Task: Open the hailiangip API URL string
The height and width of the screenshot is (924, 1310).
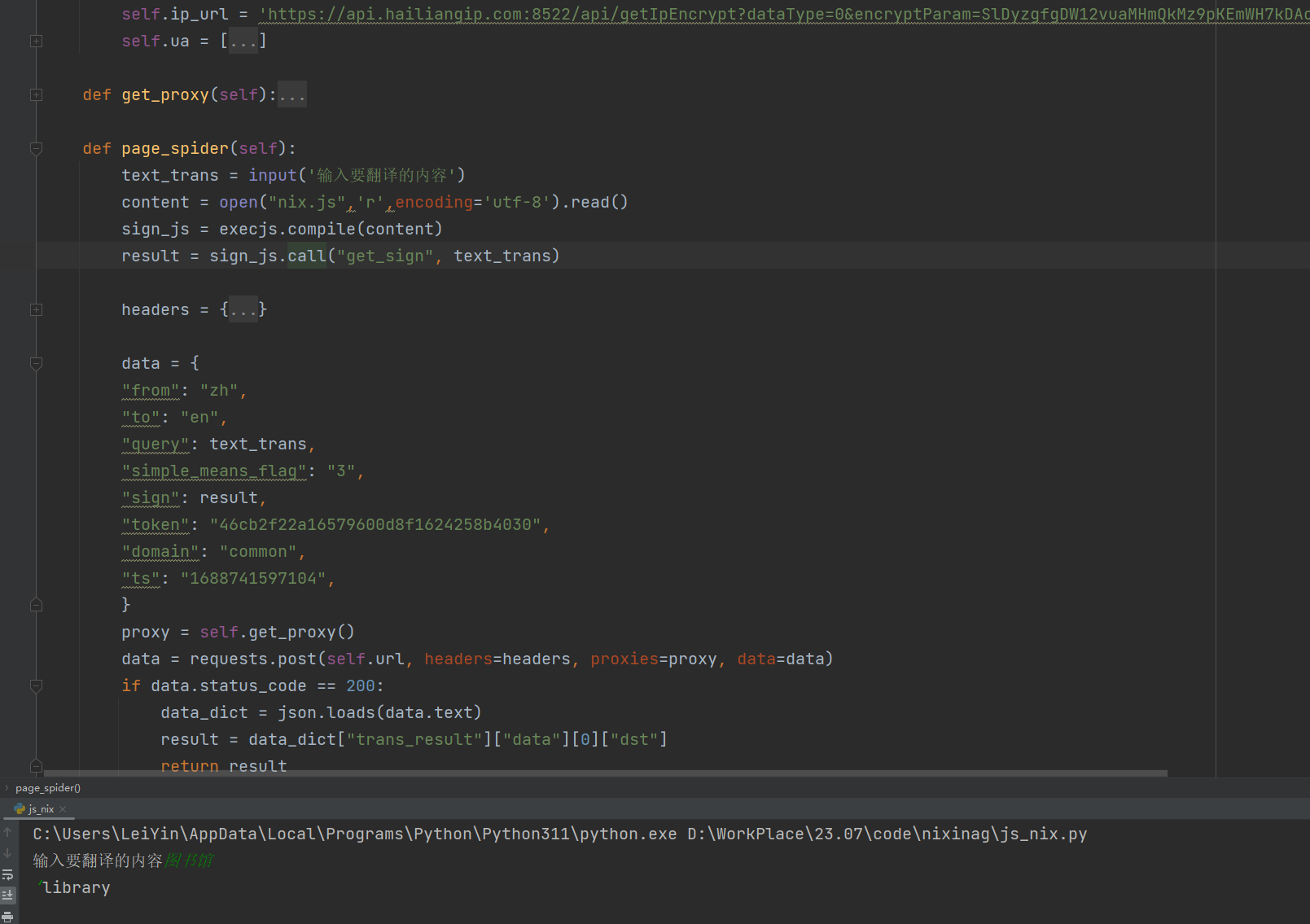Action: (x=784, y=14)
